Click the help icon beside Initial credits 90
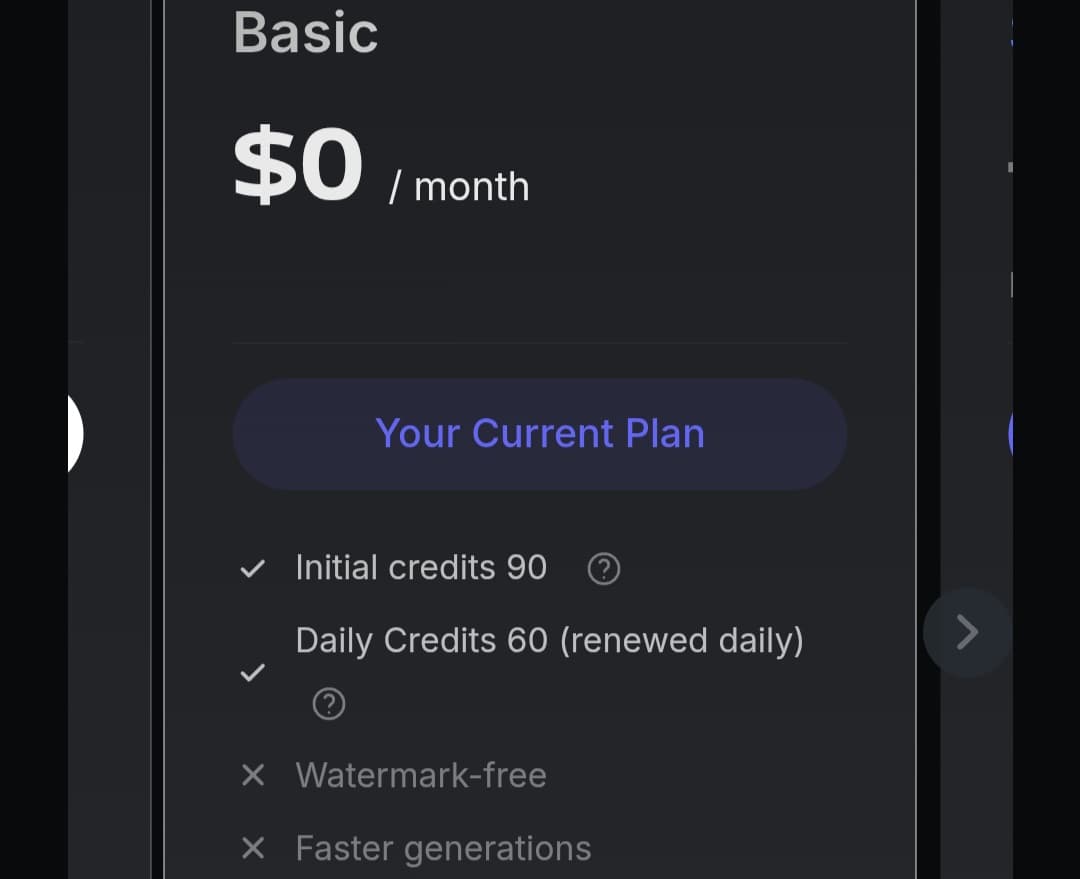 tap(603, 569)
